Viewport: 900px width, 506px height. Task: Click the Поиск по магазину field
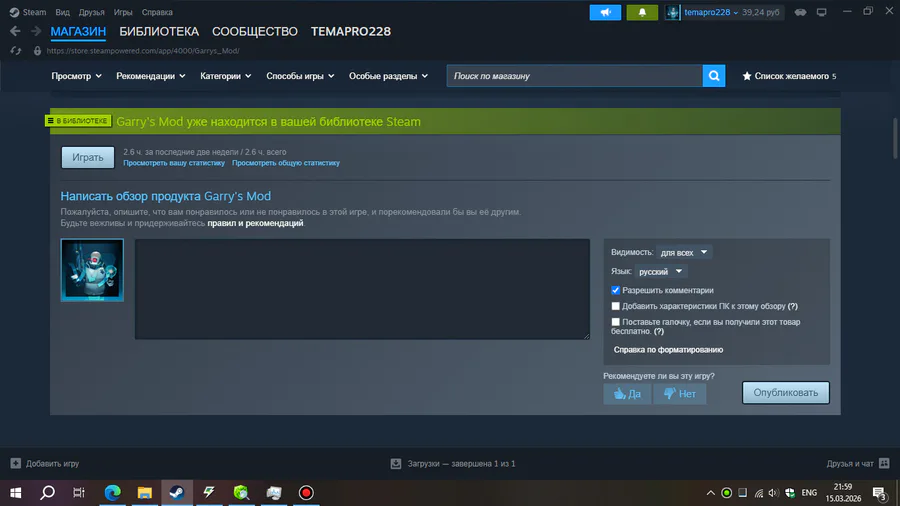[x=575, y=76]
